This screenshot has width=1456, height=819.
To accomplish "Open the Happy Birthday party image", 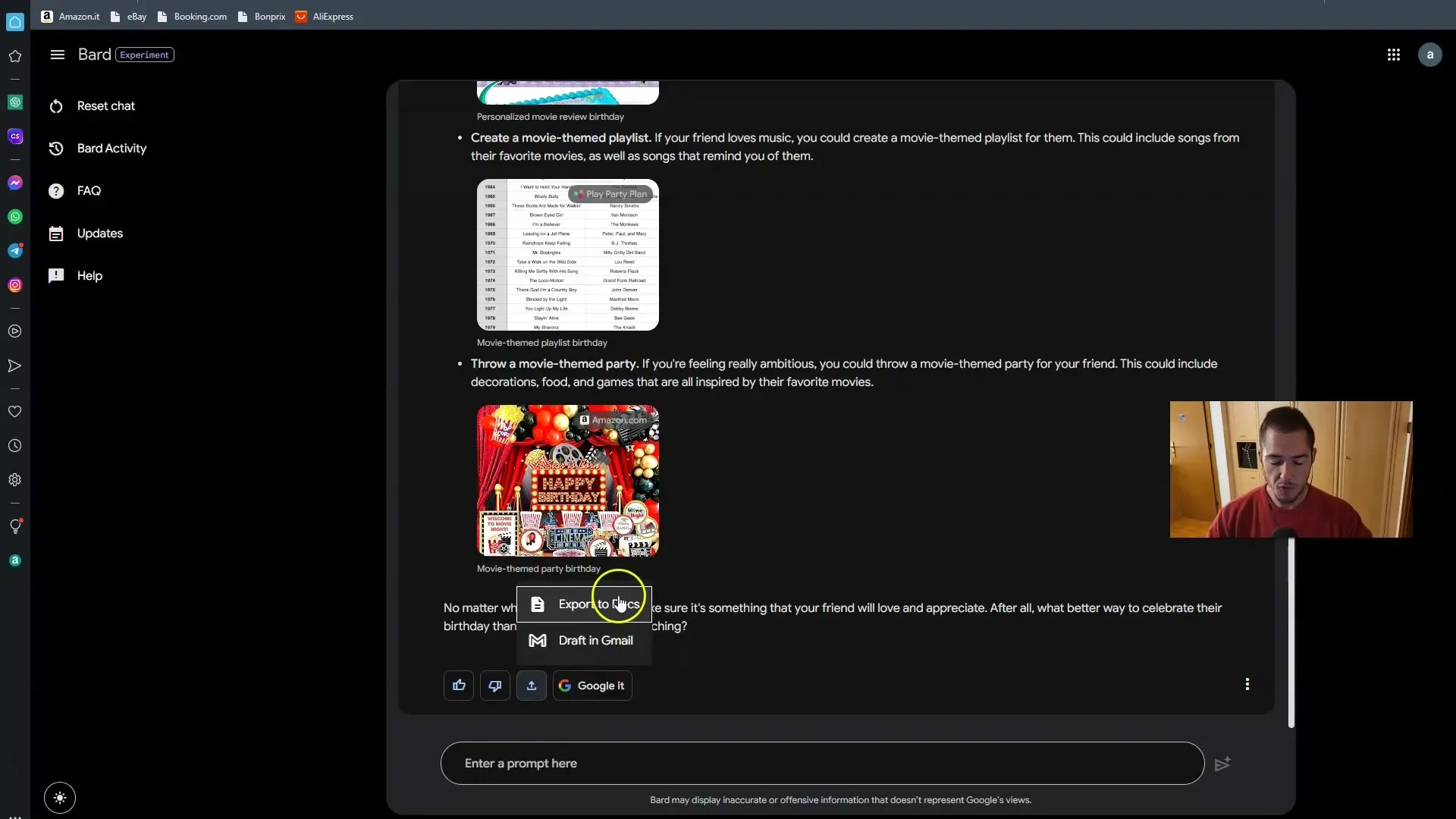I will (567, 481).
